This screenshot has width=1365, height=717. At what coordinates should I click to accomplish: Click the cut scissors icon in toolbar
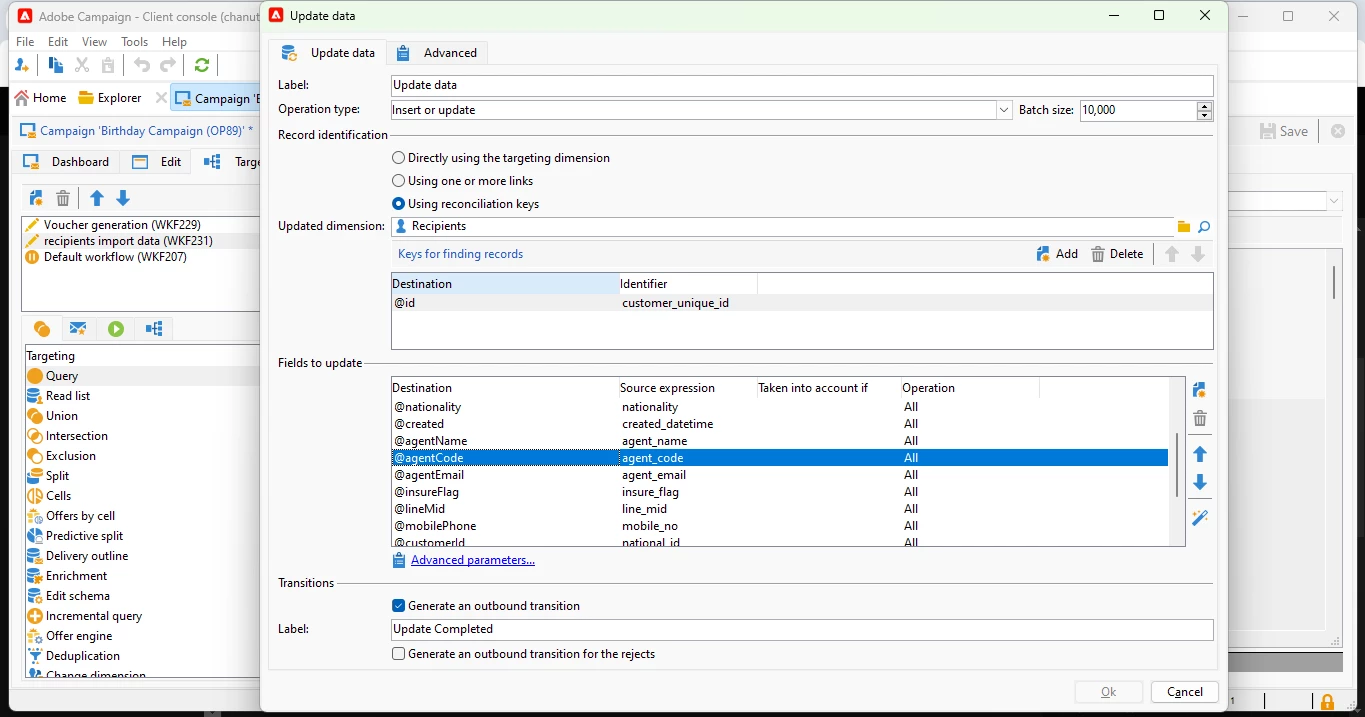(82, 65)
